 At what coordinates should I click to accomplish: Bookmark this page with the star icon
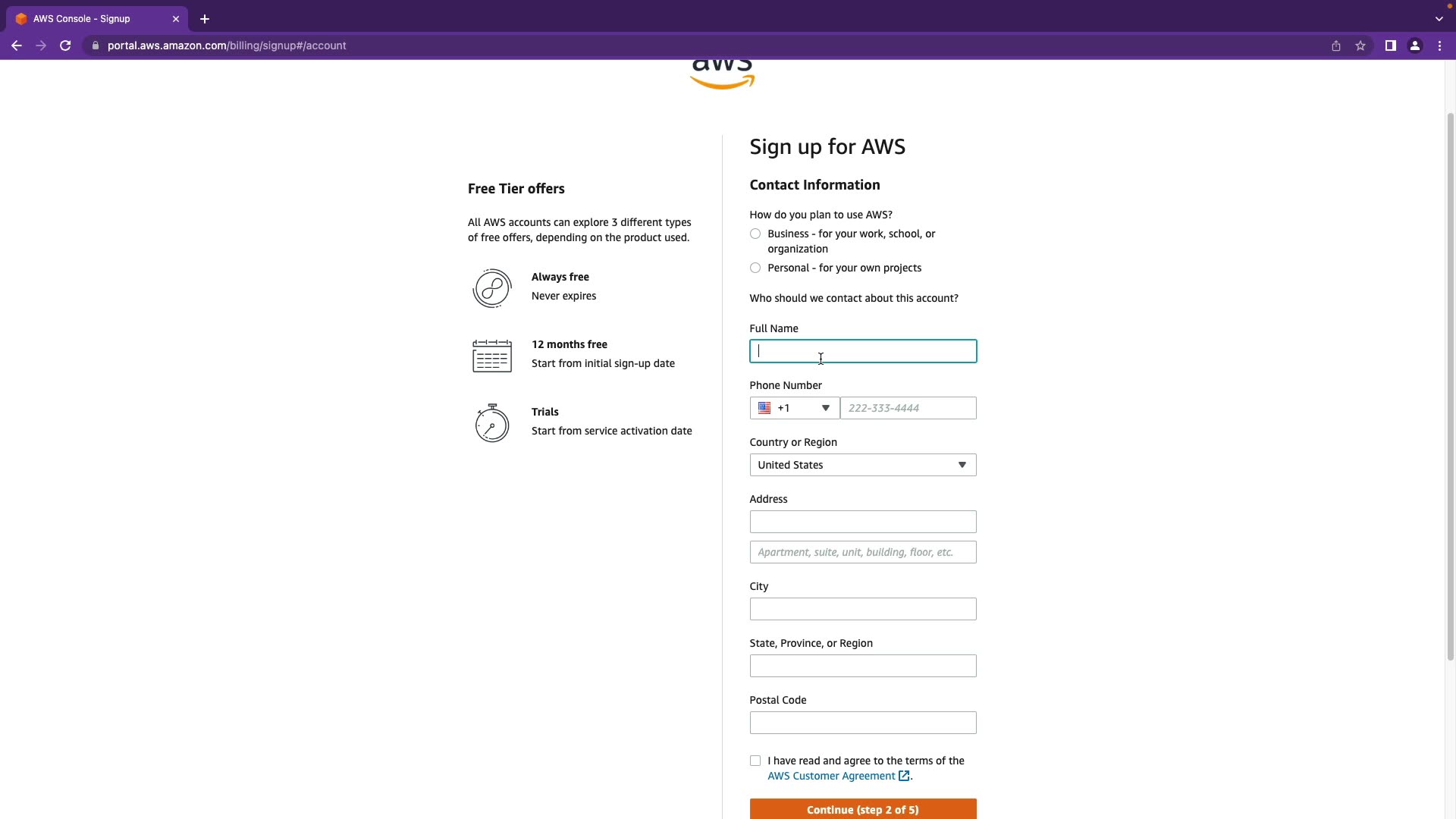(x=1360, y=45)
